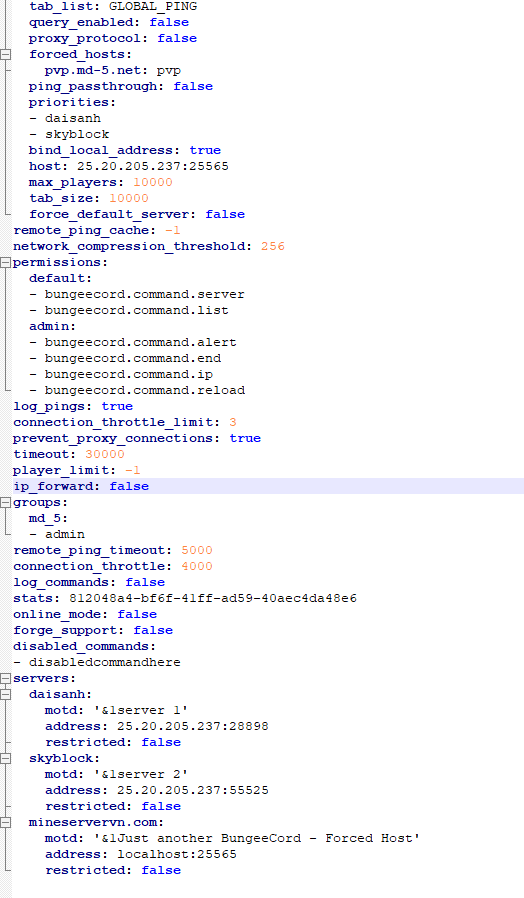
Task: Click the address 25.20.205.237:55525
Action: (x=193, y=790)
